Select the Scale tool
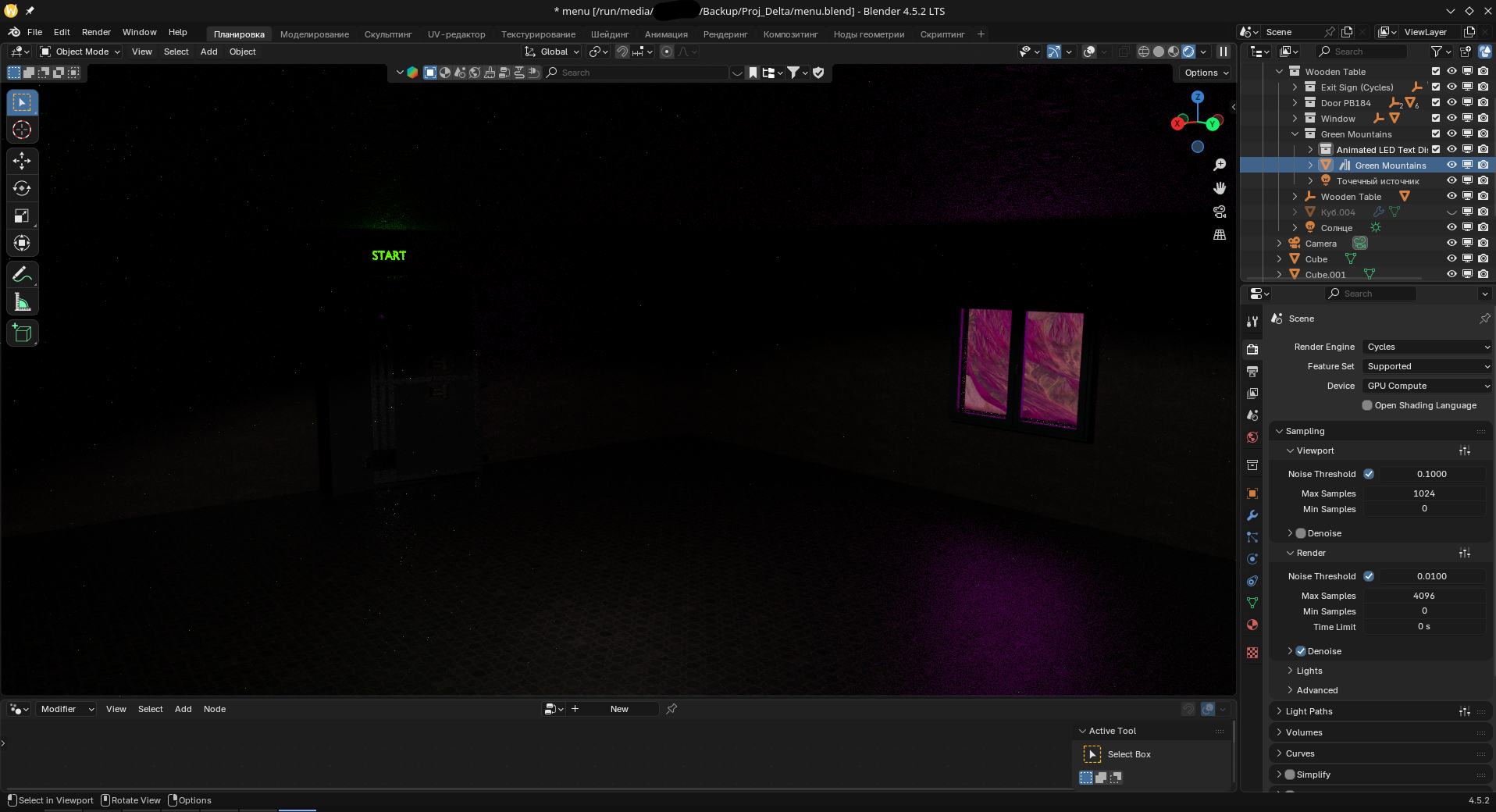 tap(22, 215)
